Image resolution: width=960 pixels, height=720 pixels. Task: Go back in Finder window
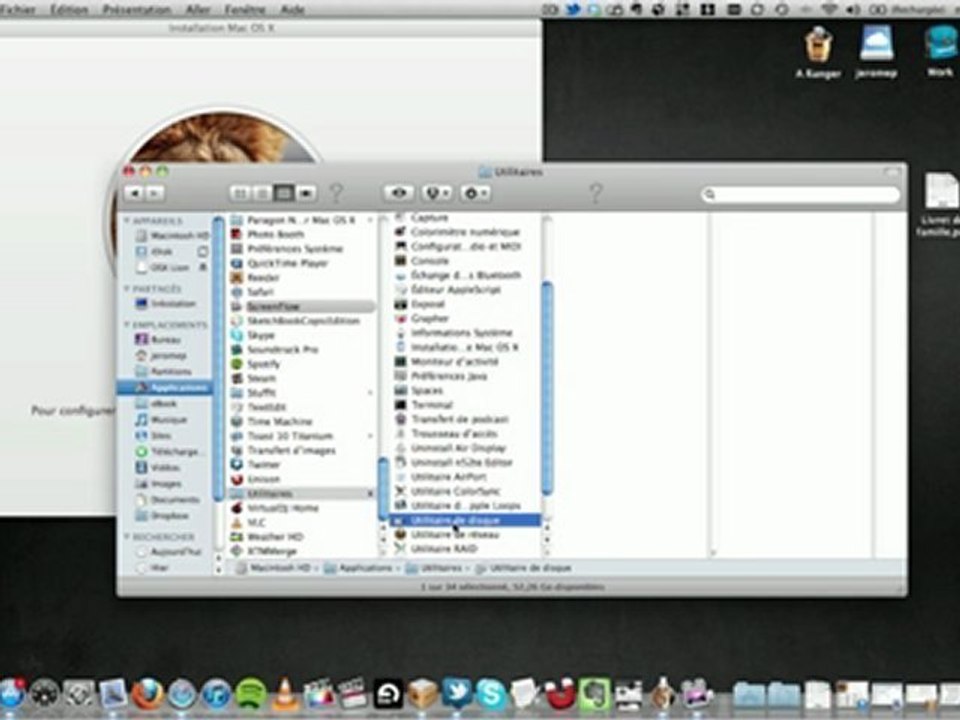pos(135,193)
